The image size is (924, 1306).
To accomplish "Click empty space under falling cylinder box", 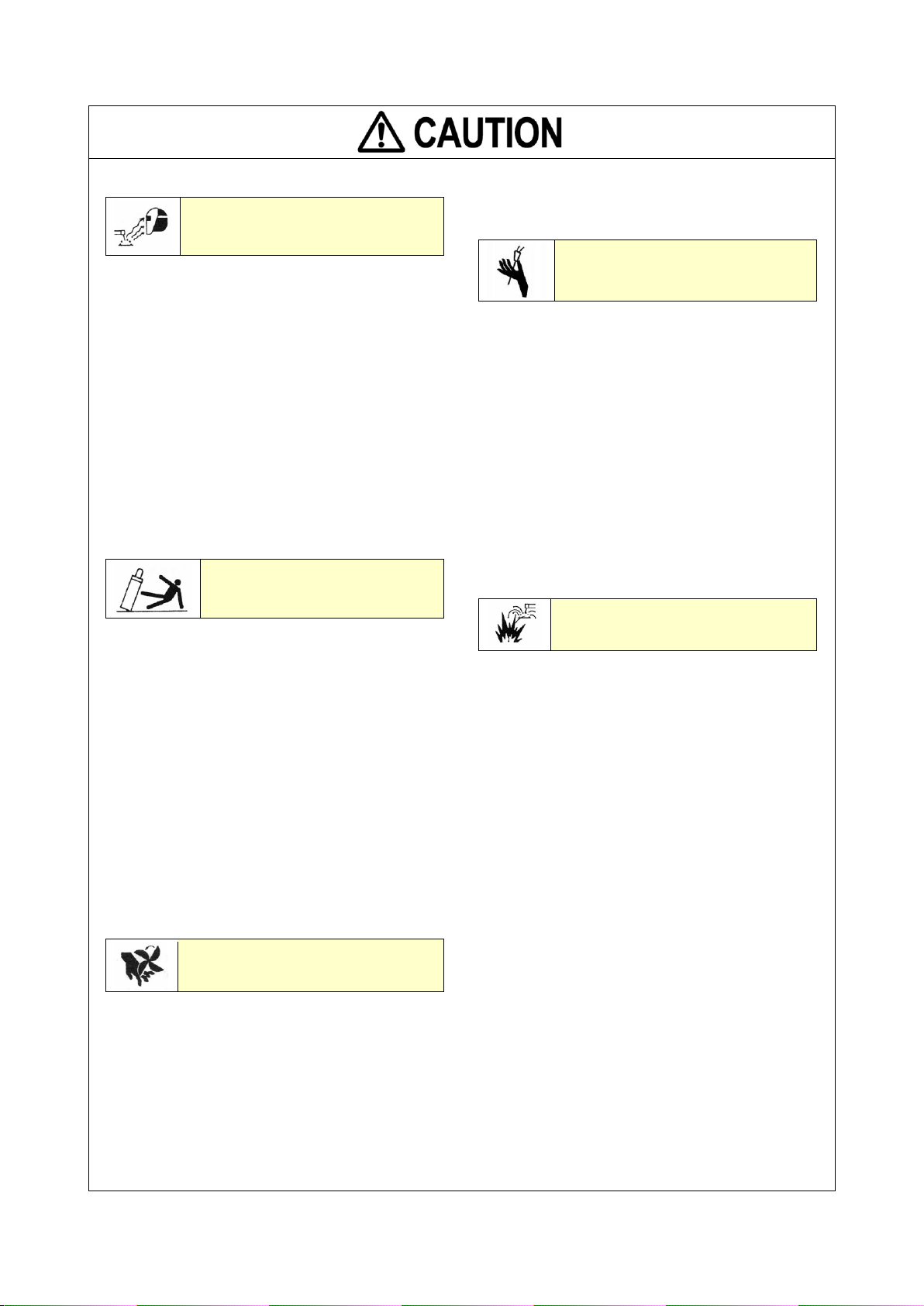I will tap(274, 775).
